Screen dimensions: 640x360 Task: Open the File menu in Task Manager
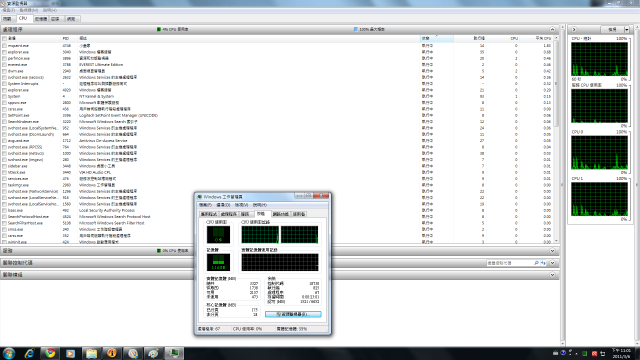tap(205, 205)
